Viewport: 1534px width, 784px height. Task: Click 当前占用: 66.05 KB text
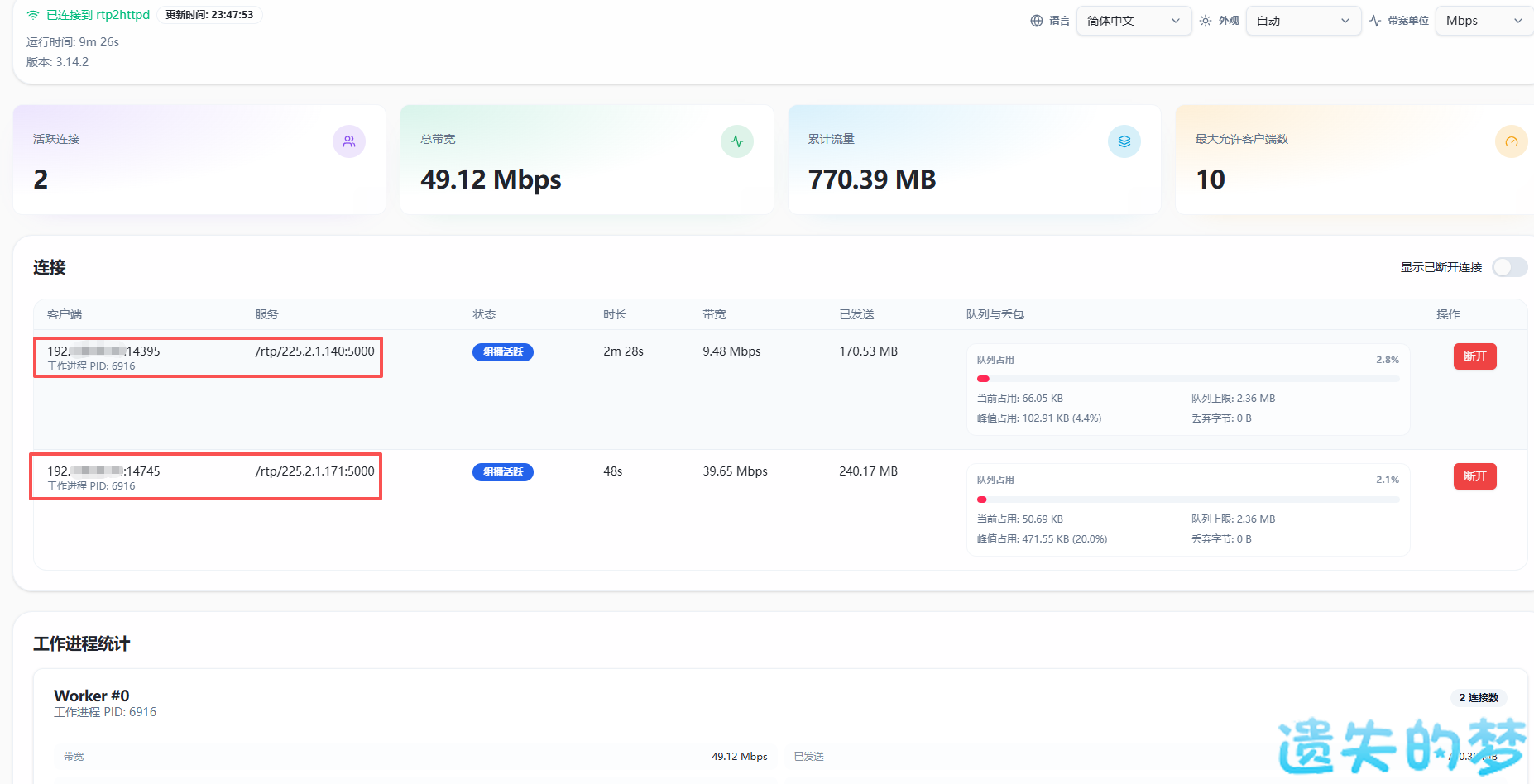click(1019, 399)
